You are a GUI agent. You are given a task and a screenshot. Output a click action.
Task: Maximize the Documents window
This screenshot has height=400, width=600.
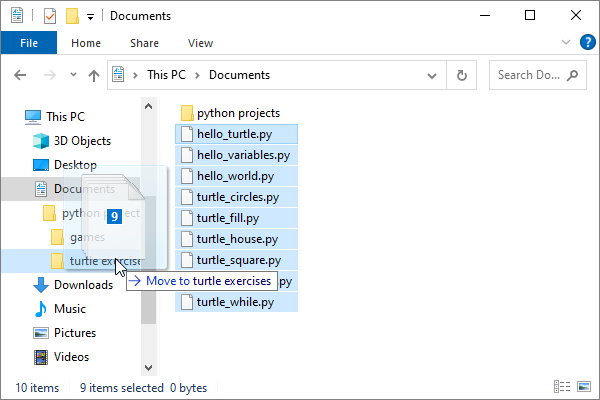530,16
